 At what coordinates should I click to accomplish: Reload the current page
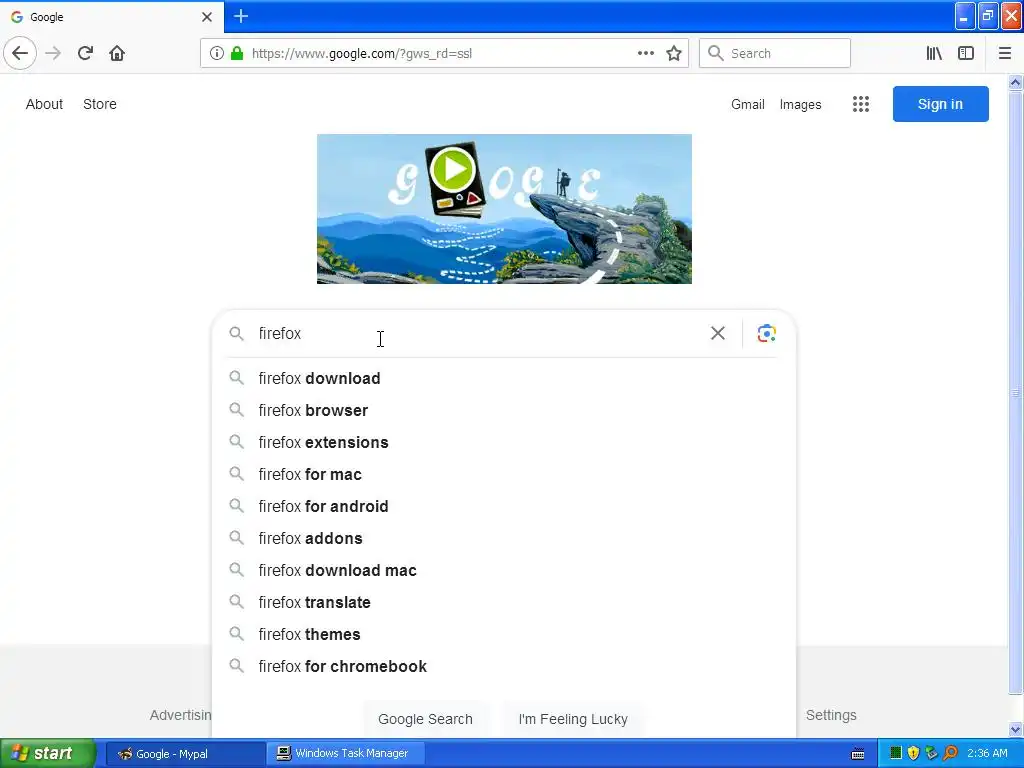pyautogui.click(x=85, y=53)
